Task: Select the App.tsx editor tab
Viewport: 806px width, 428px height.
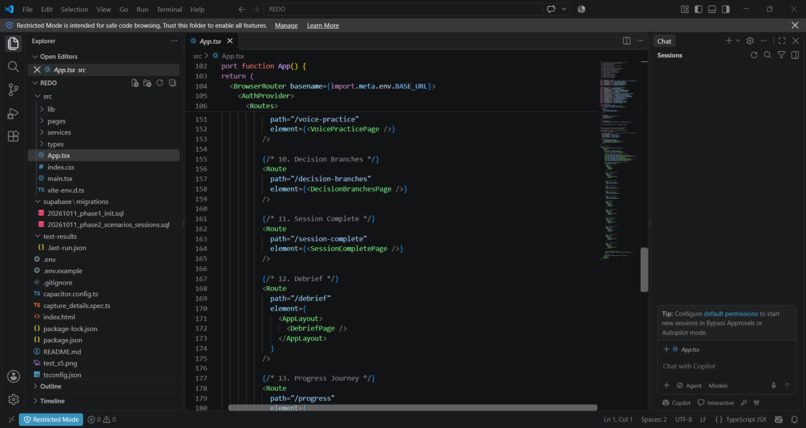Action: 211,41
